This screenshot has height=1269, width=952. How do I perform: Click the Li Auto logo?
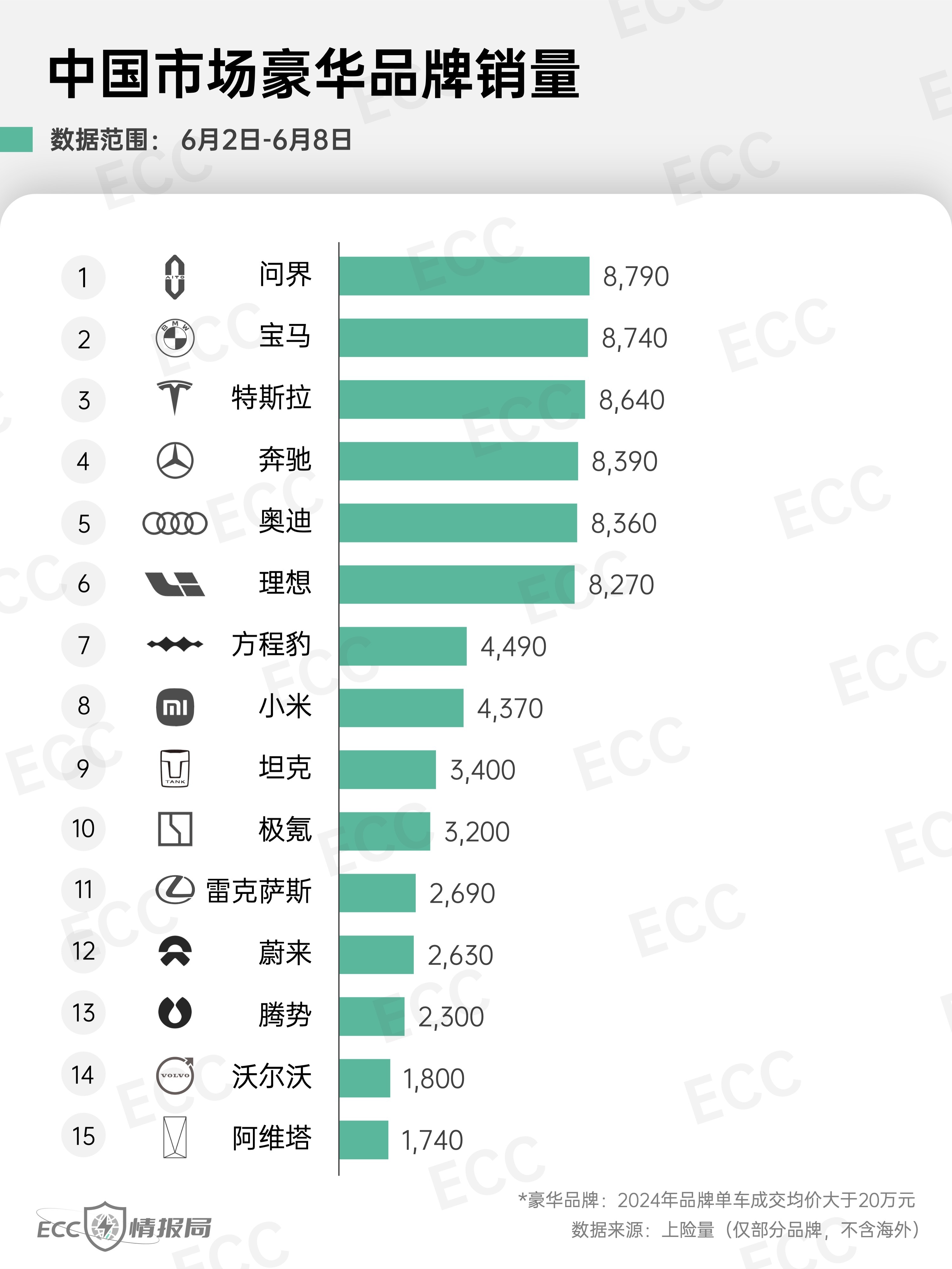pos(175,584)
